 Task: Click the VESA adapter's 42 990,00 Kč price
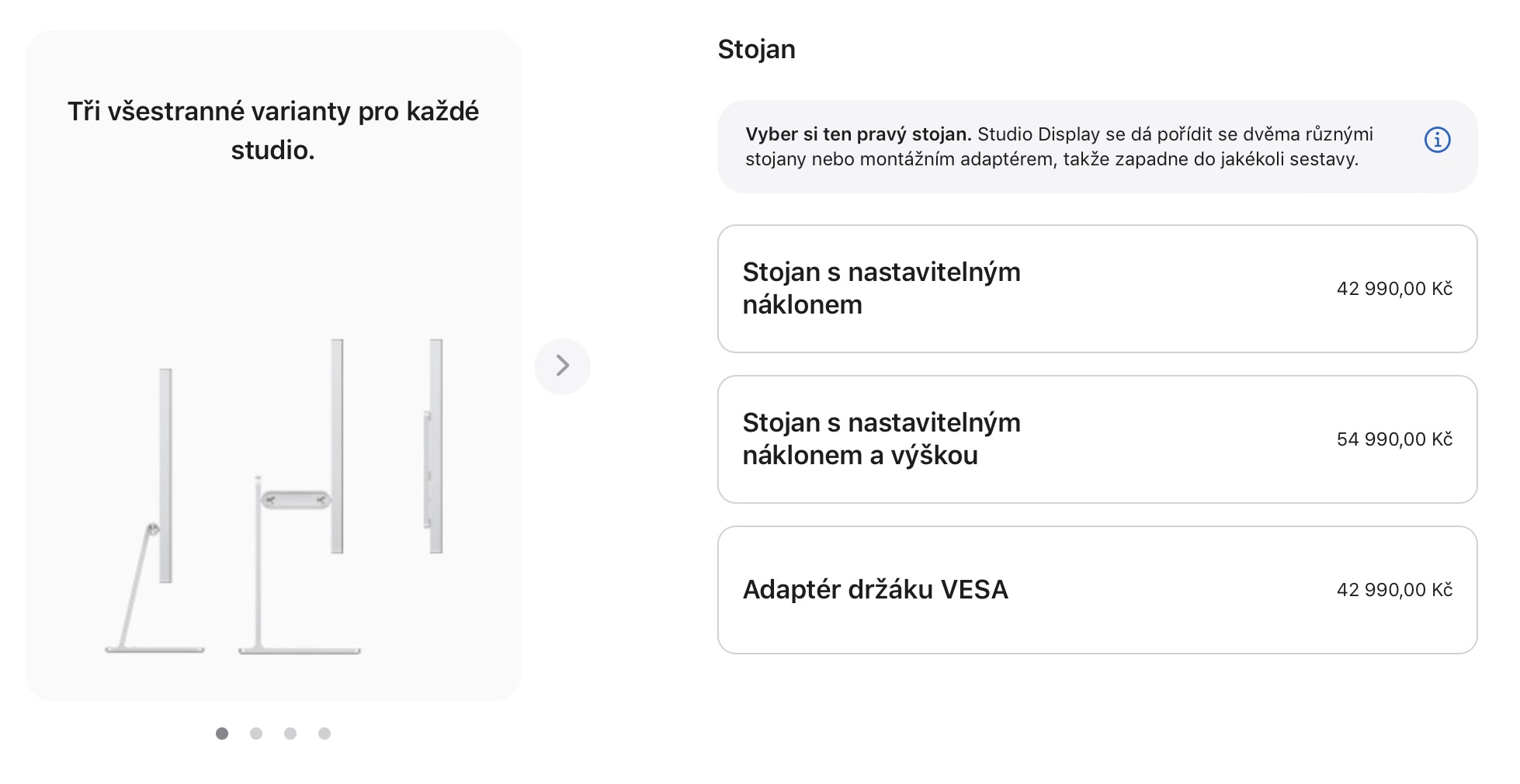click(1394, 590)
